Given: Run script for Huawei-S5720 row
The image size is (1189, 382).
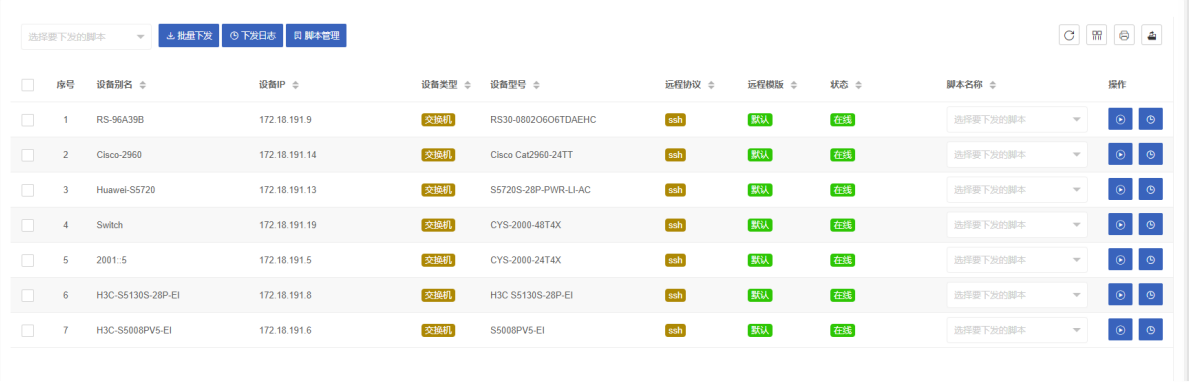Looking at the screenshot, I should (x=1120, y=189).
